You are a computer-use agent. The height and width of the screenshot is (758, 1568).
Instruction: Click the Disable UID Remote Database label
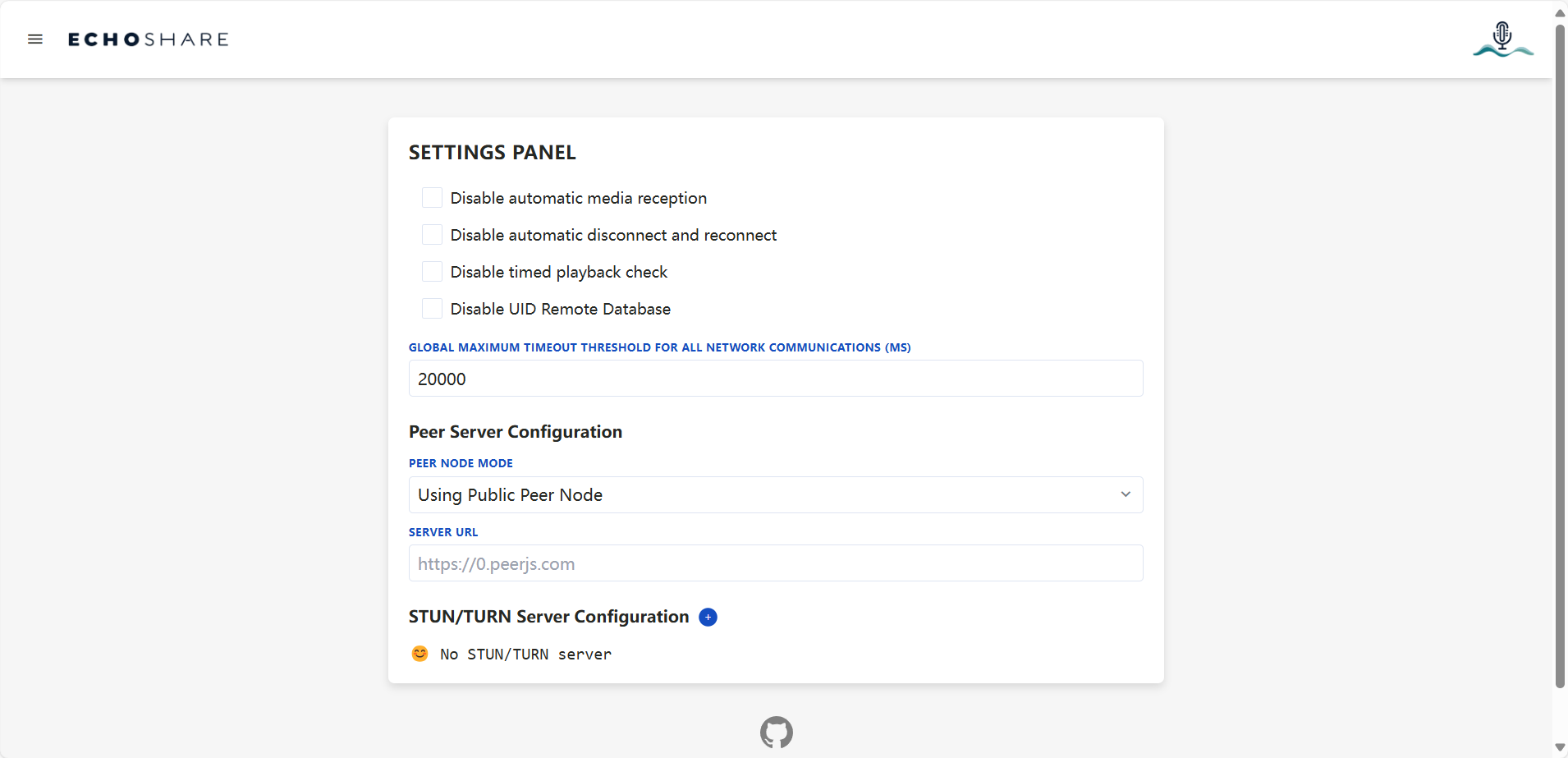pos(560,309)
